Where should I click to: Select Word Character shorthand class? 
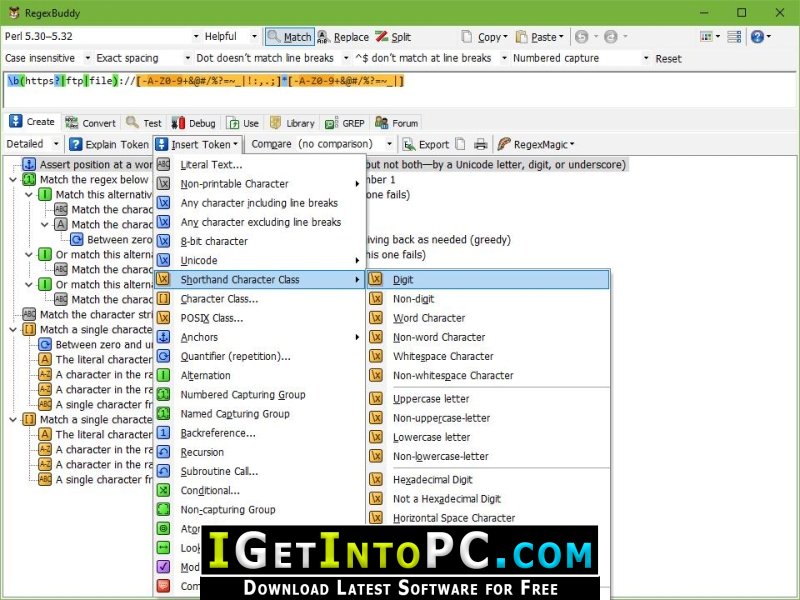pyautogui.click(x=488, y=318)
